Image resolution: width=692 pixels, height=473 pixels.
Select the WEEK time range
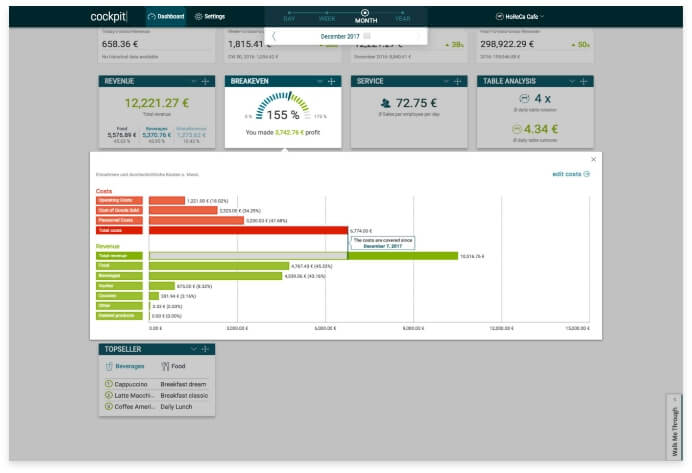point(327,17)
